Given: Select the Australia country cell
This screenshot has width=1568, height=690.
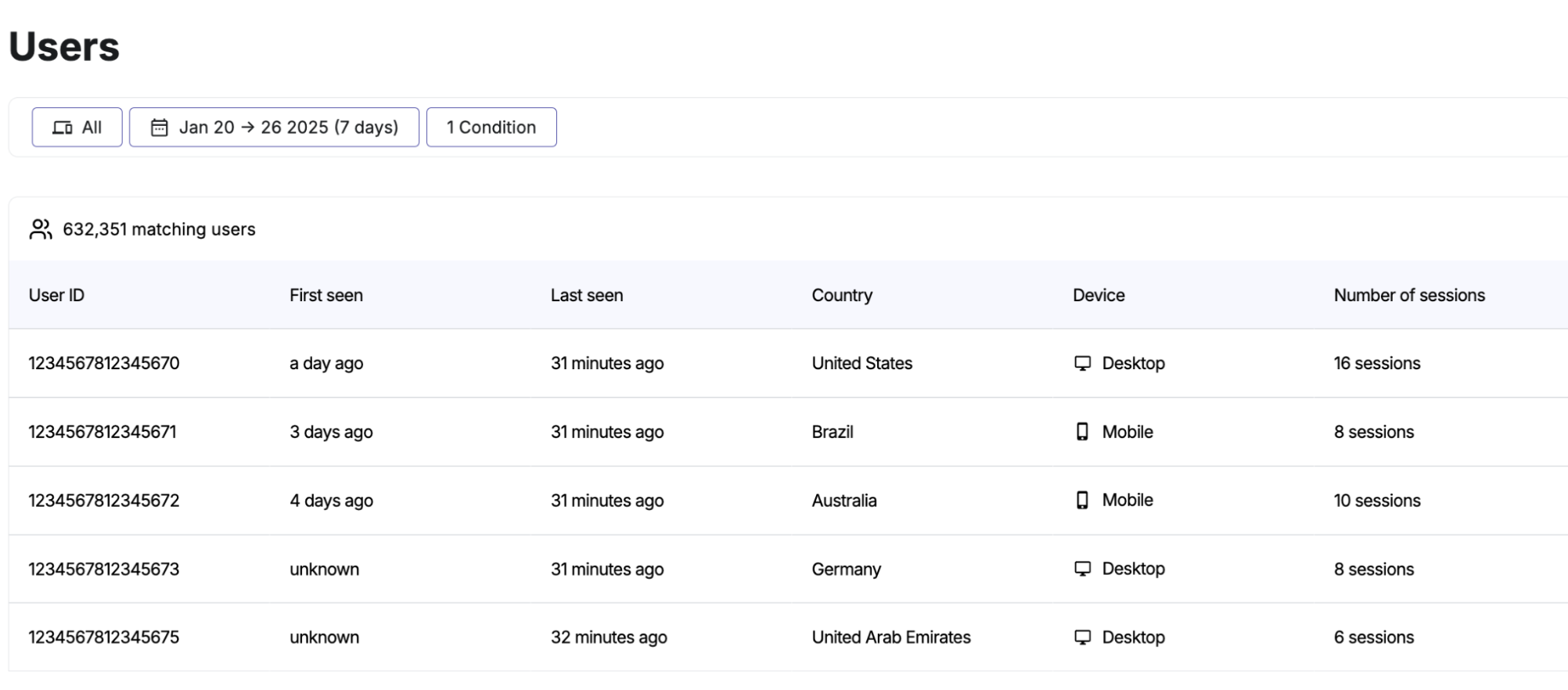Looking at the screenshot, I should 844,501.
